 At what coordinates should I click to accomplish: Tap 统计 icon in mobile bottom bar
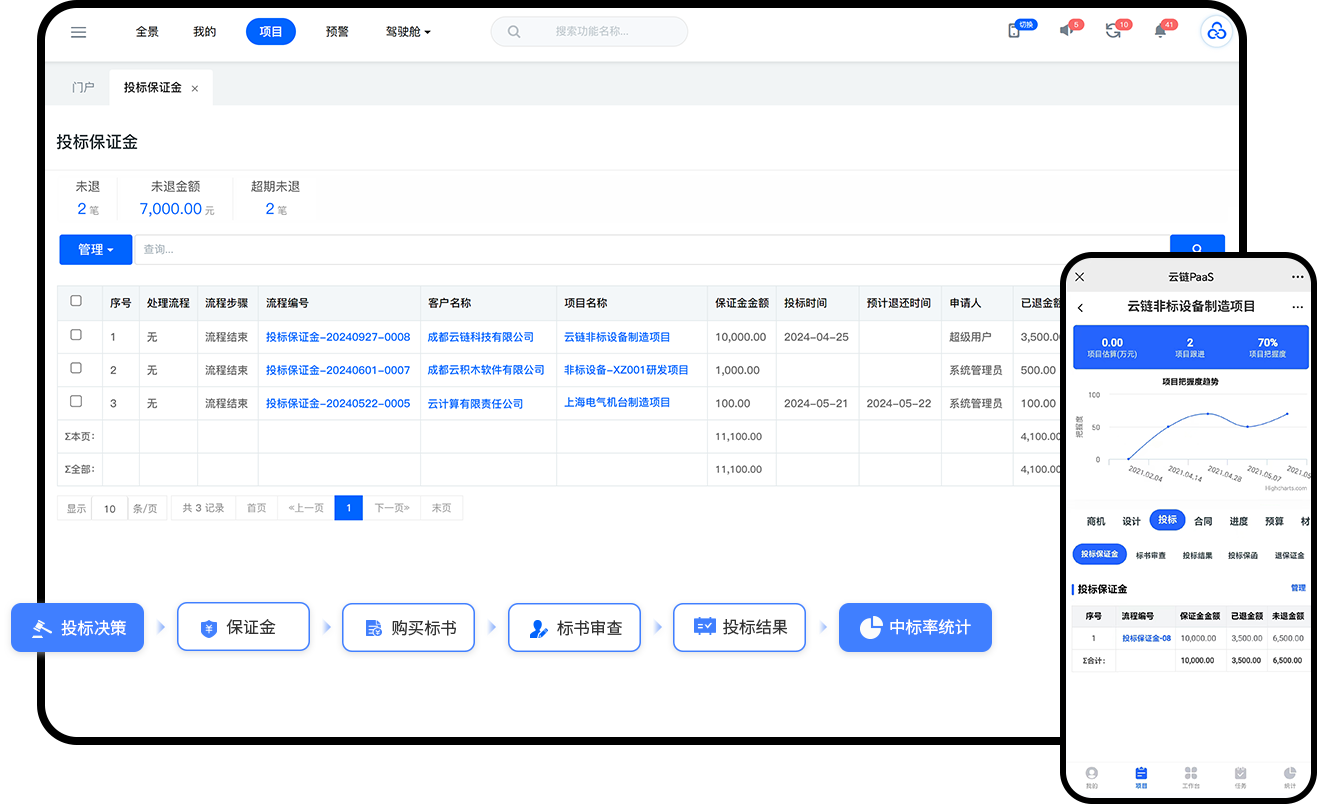[1289, 777]
